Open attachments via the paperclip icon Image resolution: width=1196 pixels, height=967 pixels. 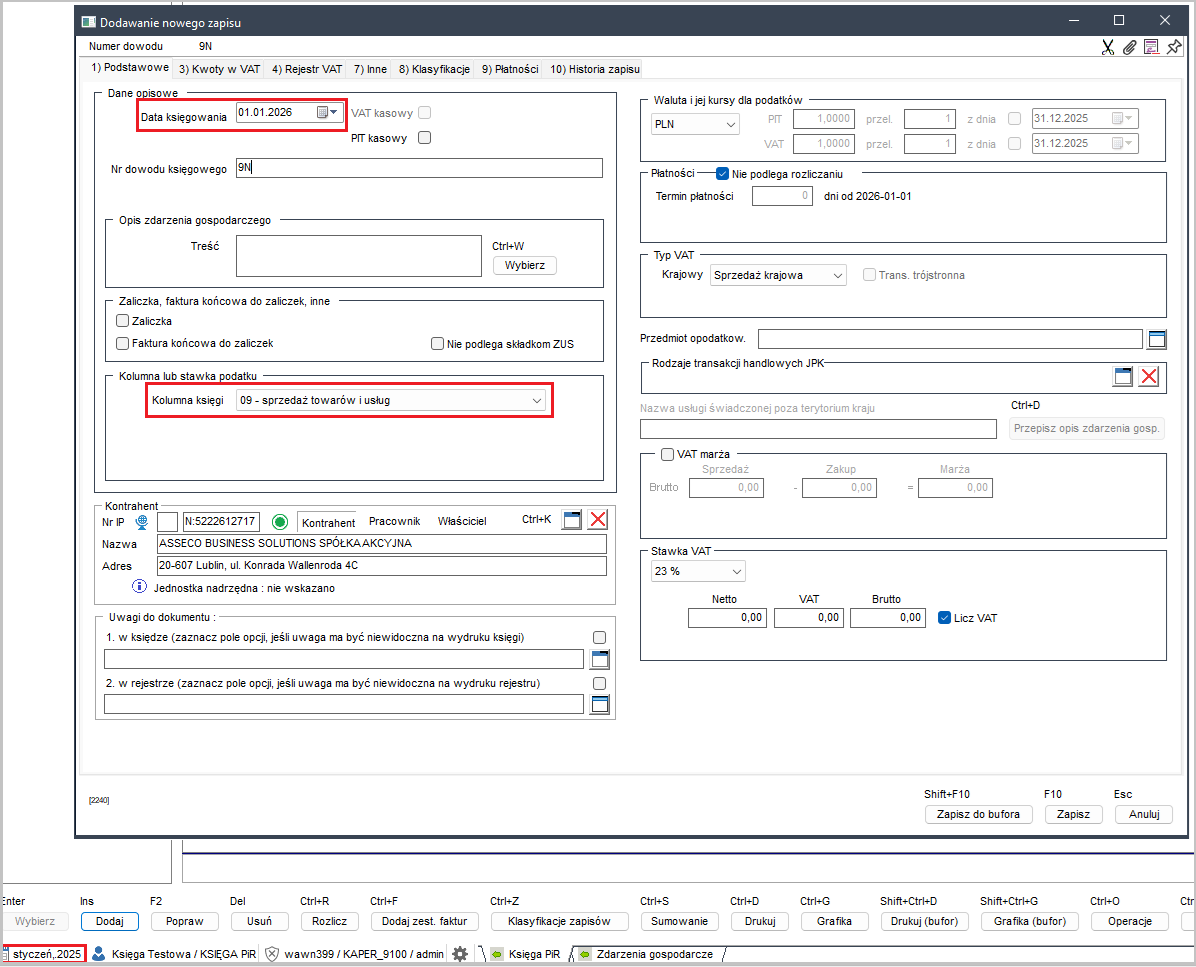point(1129,47)
